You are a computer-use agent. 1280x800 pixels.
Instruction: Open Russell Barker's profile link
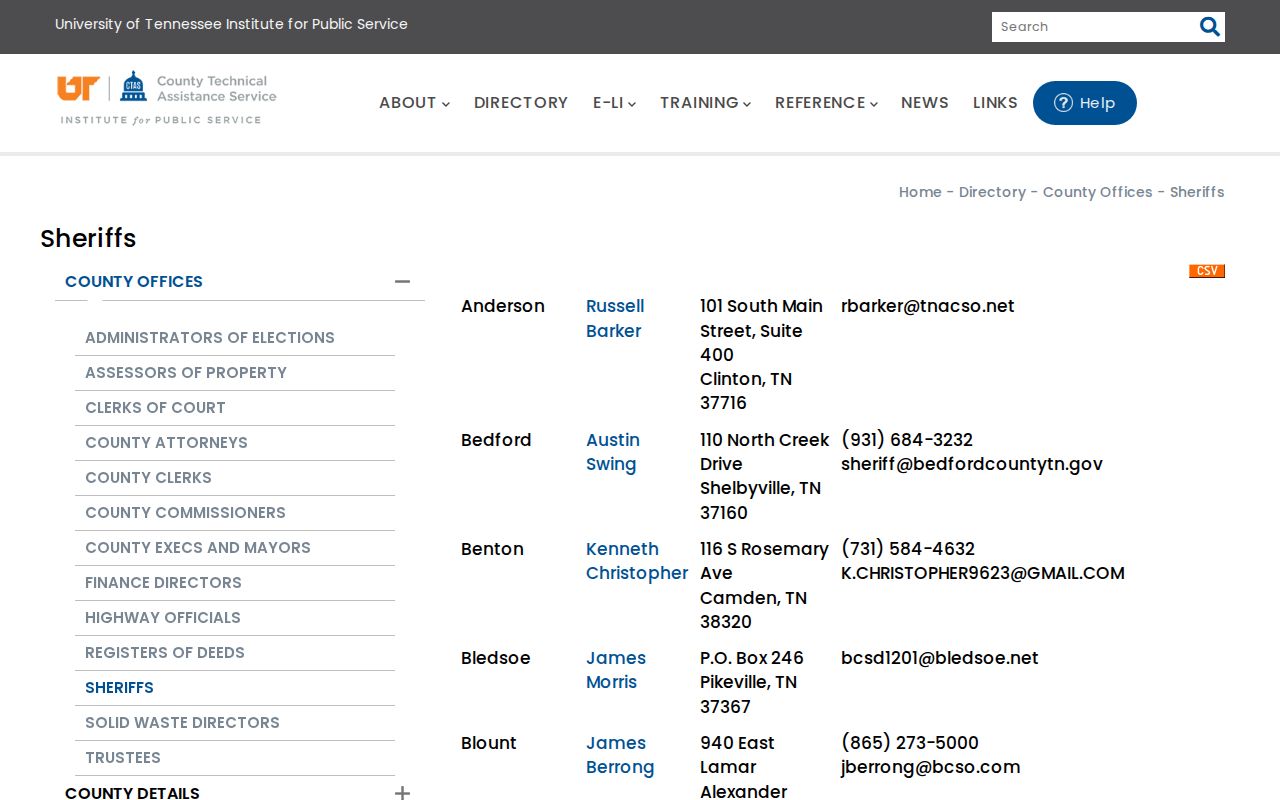coord(615,319)
